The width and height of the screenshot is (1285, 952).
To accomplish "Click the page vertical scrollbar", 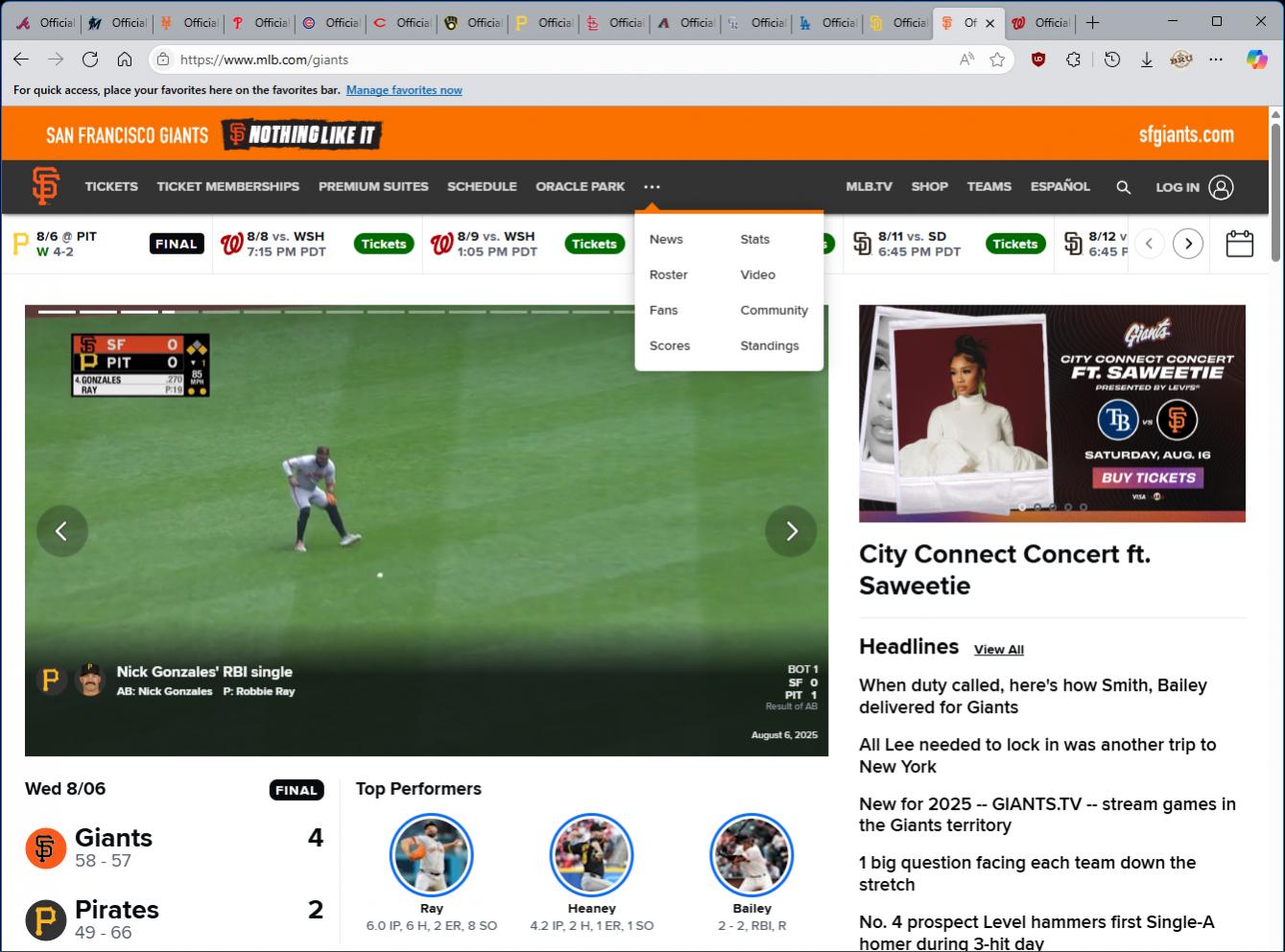I will [1275, 192].
